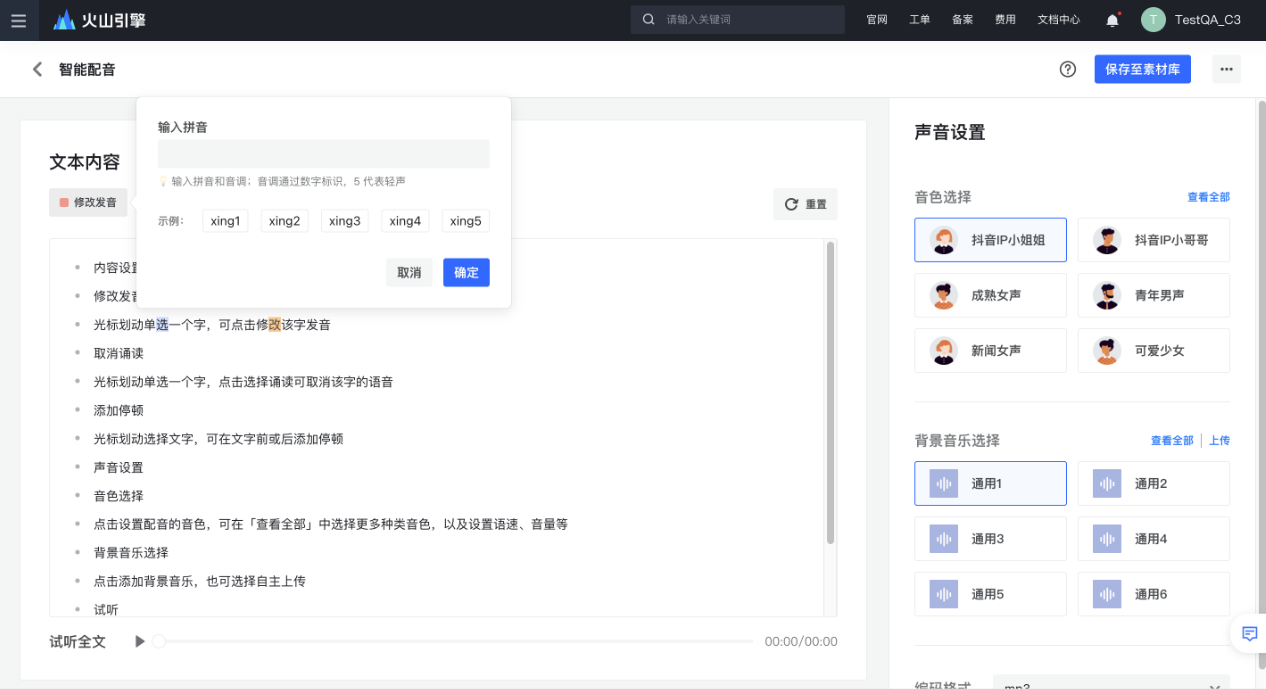Click the 保存至素材库 button
The height and width of the screenshot is (689, 1266).
[1142, 69]
